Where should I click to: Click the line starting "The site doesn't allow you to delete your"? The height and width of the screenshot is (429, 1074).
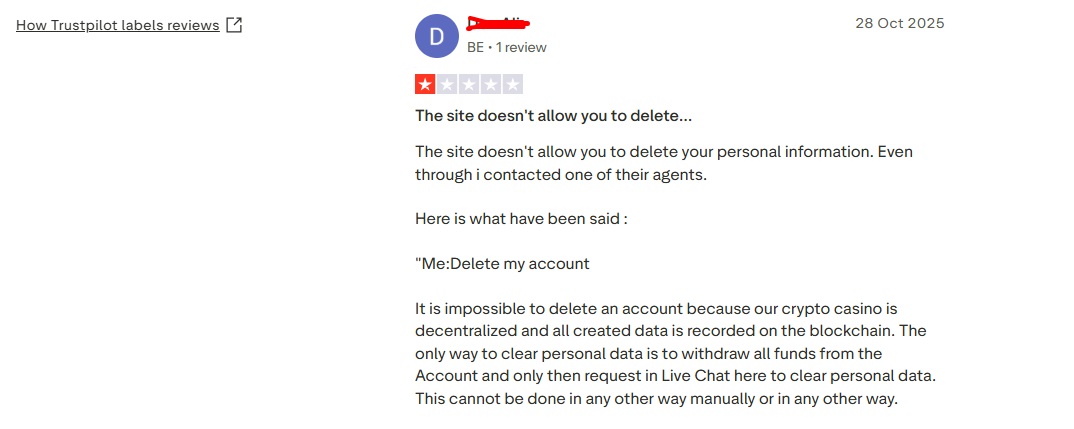[663, 152]
